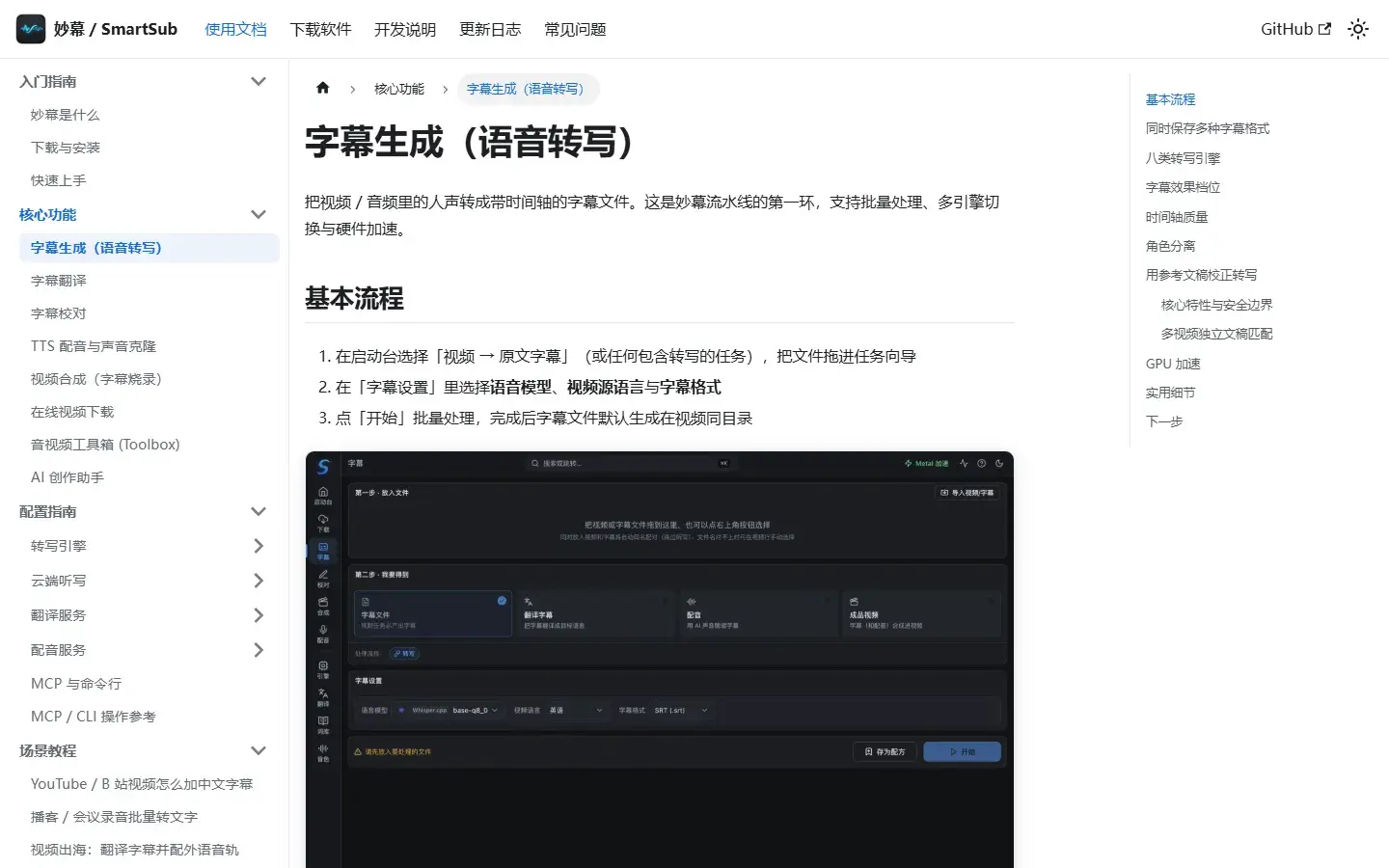This screenshot has height=868, width=1389.
Task: Jump to GPU 加速 in the page outline
Action: pyautogui.click(x=1173, y=364)
